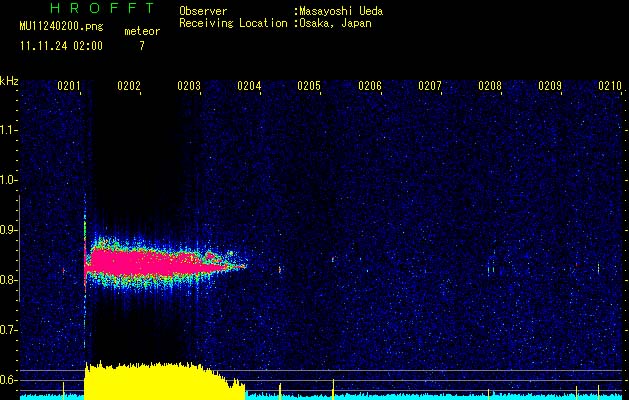
Task: Click the 0201 time marker
Action: (x=69, y=87)
